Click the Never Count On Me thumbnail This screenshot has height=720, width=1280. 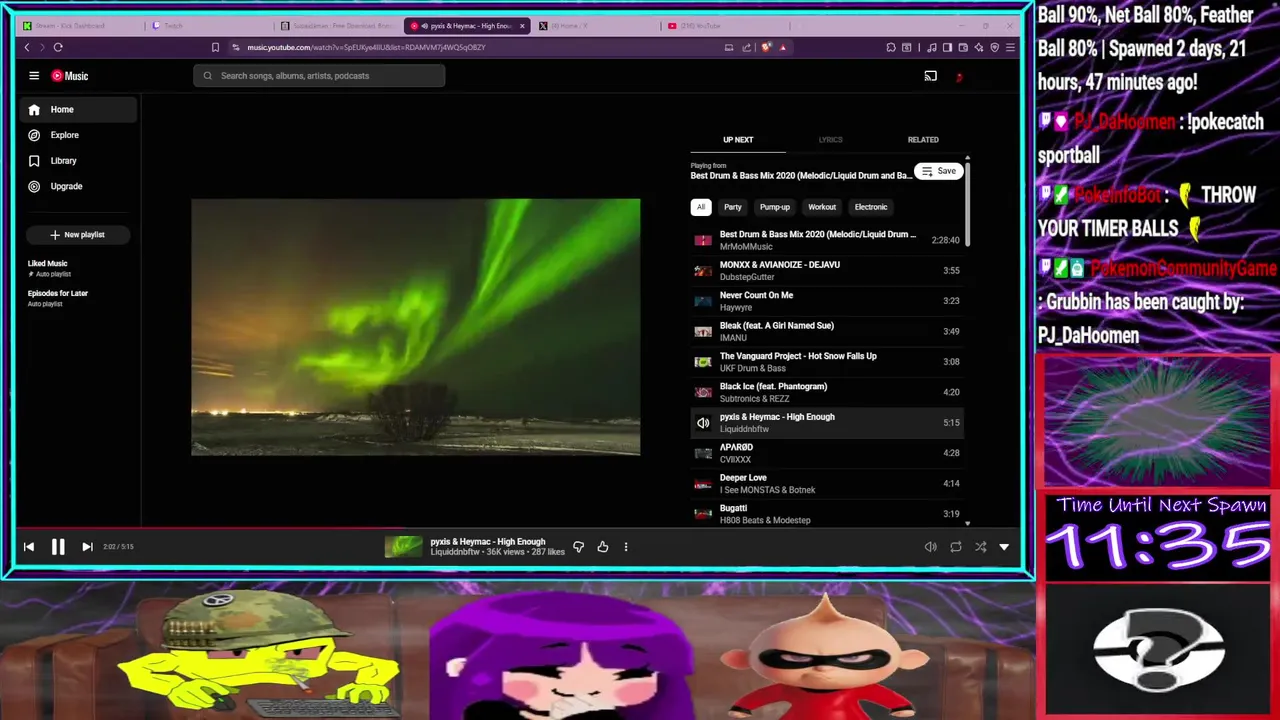click(x=703, y=301)
